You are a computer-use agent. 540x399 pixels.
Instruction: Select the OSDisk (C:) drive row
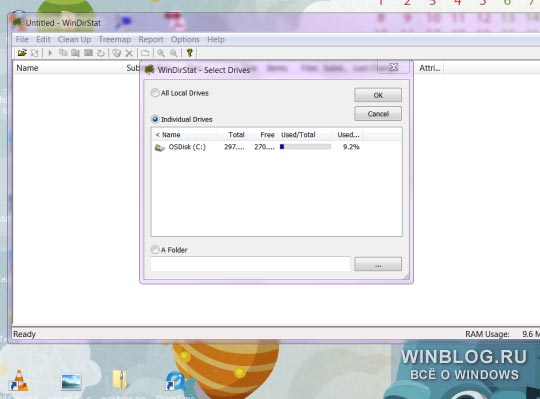(x=258, y=147)
